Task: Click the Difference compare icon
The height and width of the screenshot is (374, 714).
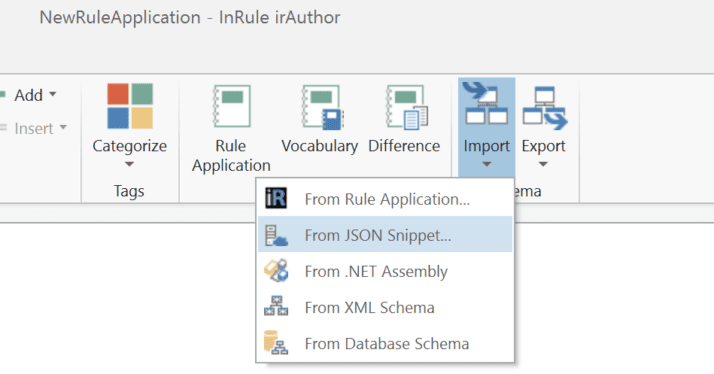Action: 407,107
